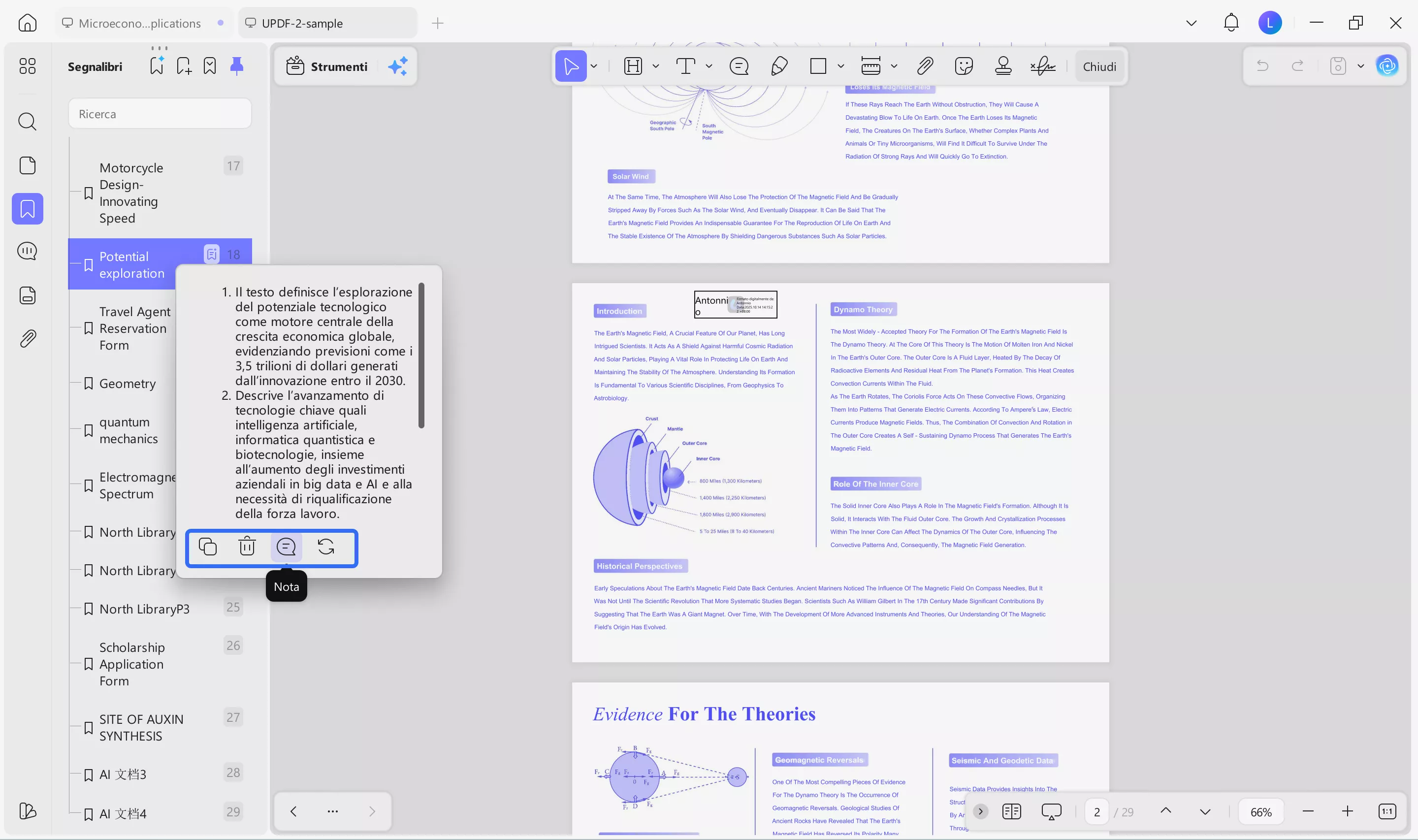Delete the note using the trash icon
This screenshot has width=1418, height=840.
[x=247, y=547]
